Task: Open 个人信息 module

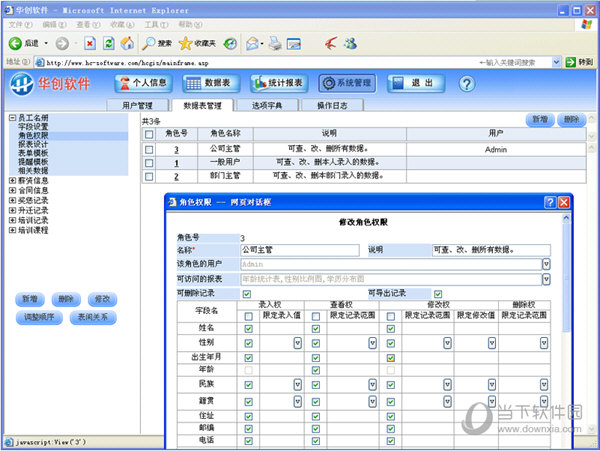Action: coord(143,83)
